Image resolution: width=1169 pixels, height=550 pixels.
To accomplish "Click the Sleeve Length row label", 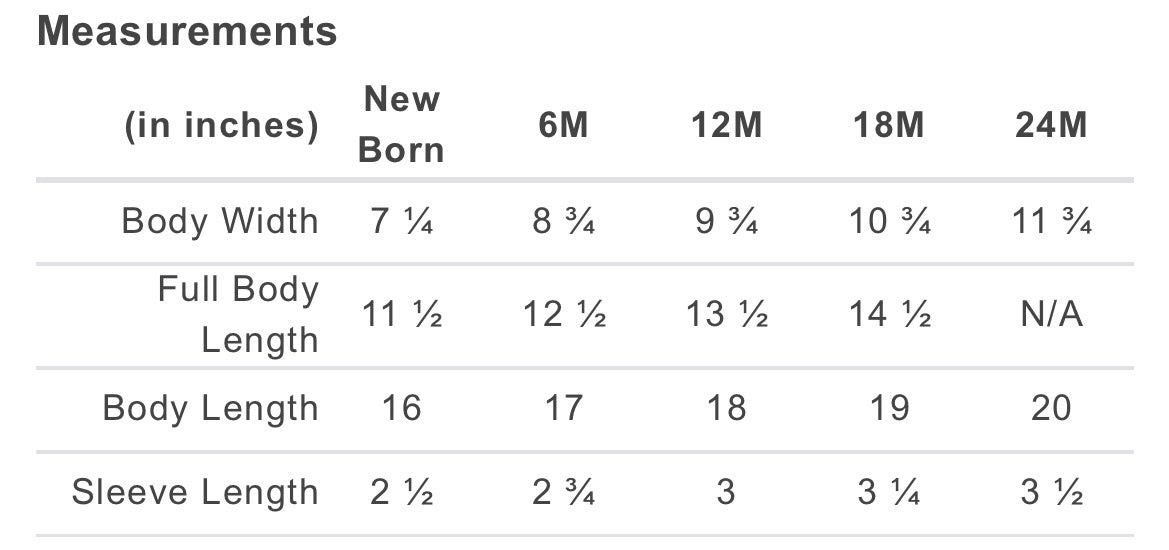I will coord(195,493).
